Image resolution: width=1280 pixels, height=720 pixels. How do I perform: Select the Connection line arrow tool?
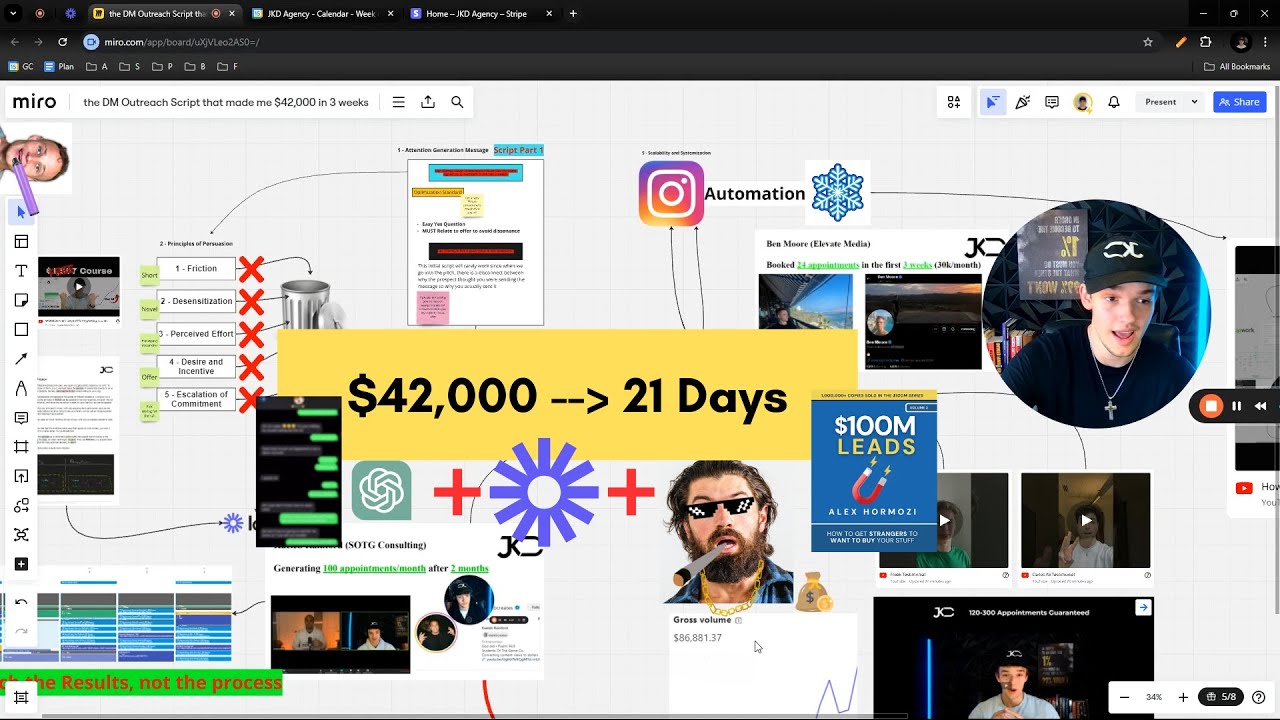pos(21,359)
